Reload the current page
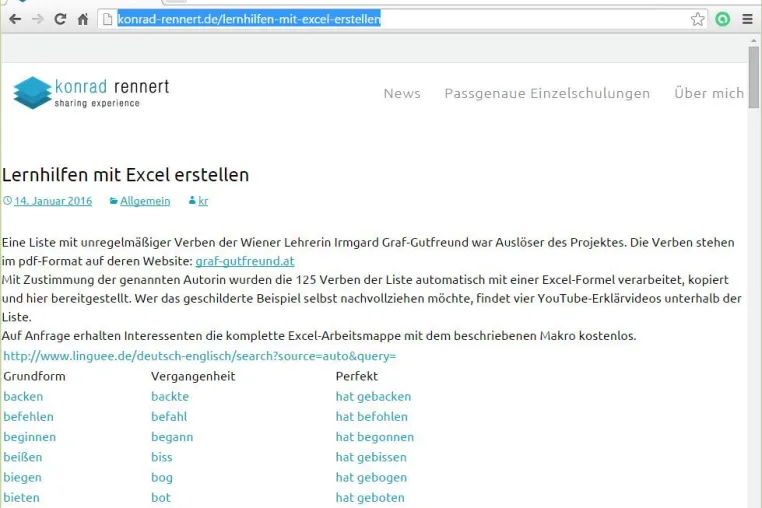The height and width of the screenshot is (508, 762). 60,19
